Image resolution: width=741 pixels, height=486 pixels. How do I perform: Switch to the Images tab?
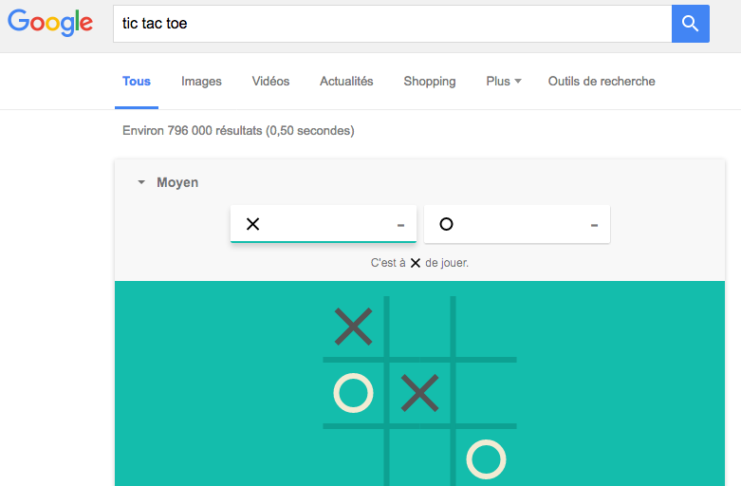coord(201,81)
